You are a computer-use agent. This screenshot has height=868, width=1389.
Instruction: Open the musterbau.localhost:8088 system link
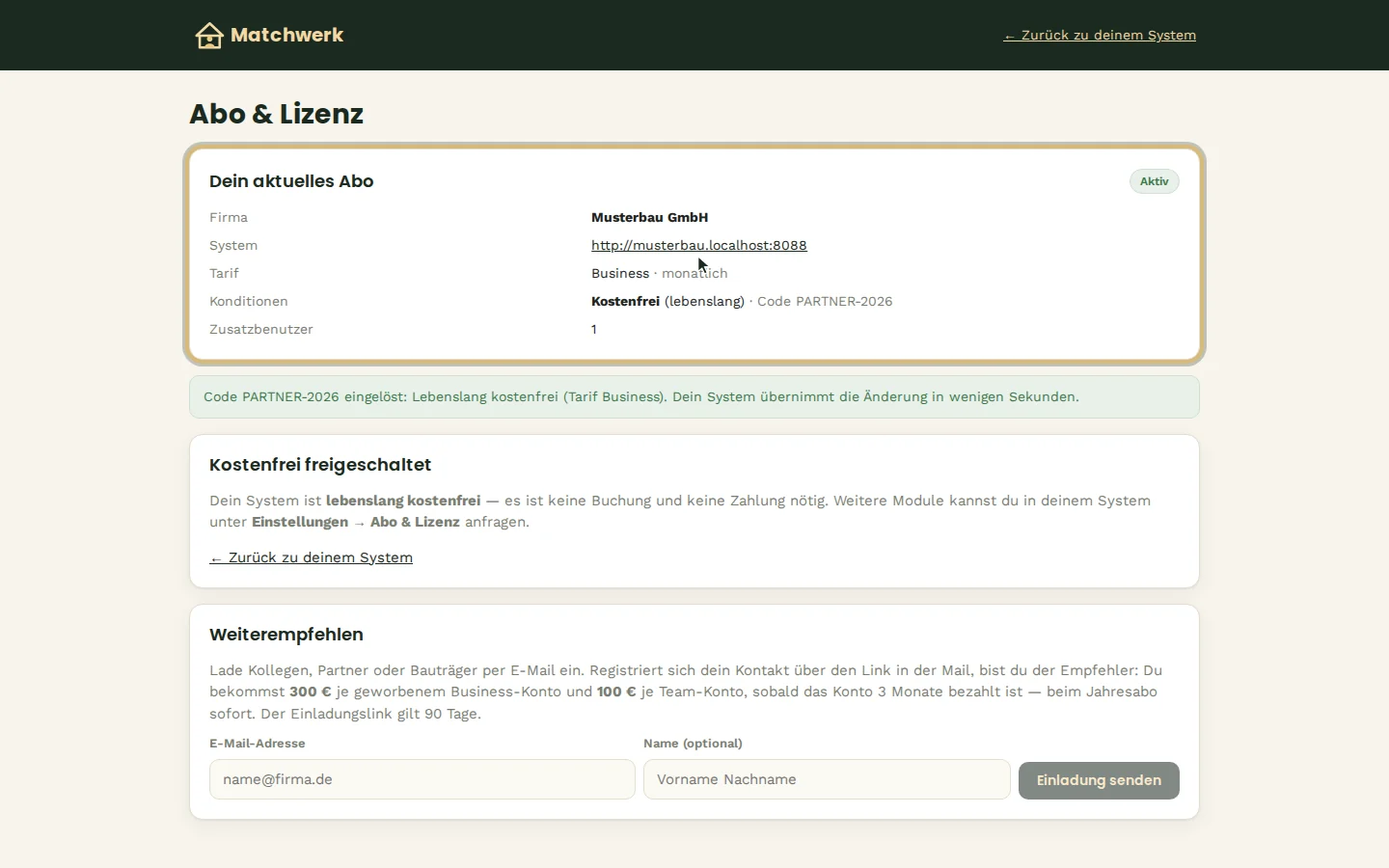pyautogui.click(x=699, y=245)
